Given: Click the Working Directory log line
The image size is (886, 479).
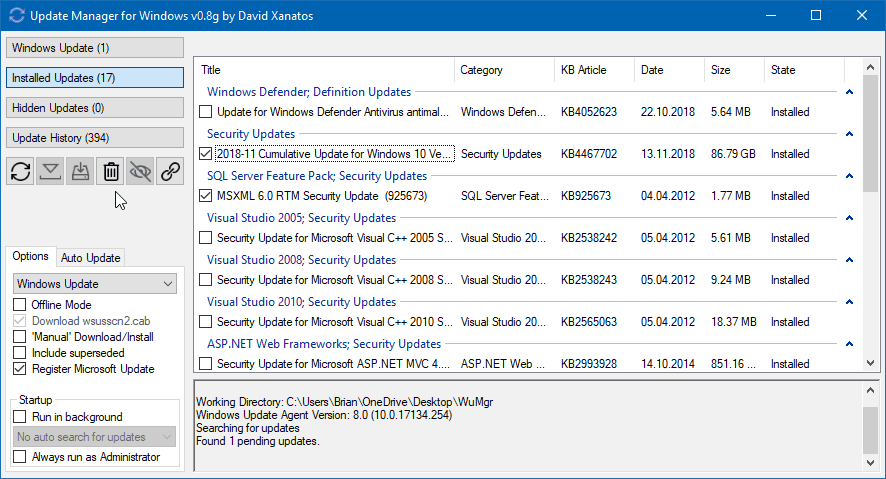Looking at the screenshot, I should [345, 402].
